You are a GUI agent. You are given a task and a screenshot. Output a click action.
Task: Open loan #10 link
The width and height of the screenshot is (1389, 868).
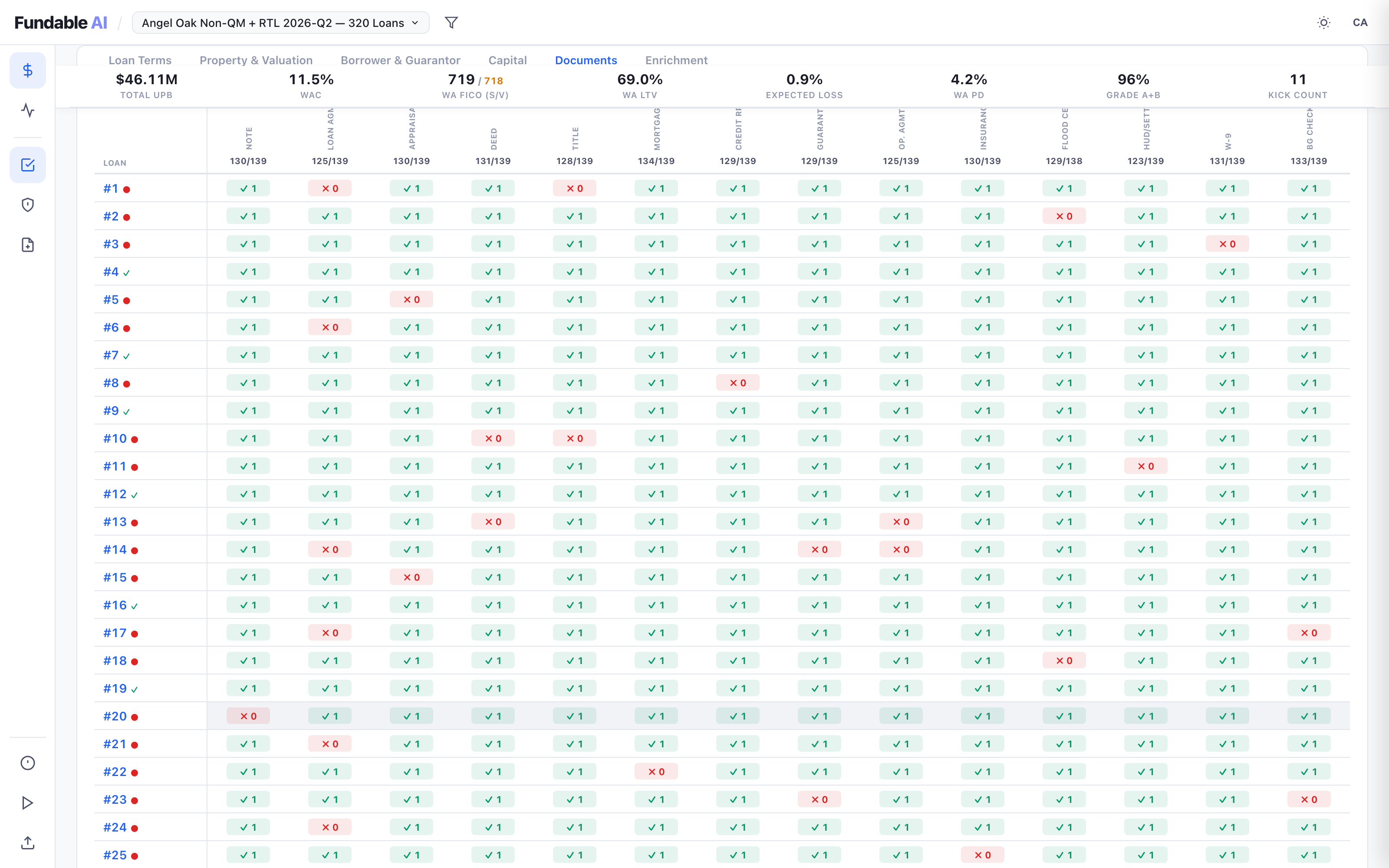[x=115, y=439]
